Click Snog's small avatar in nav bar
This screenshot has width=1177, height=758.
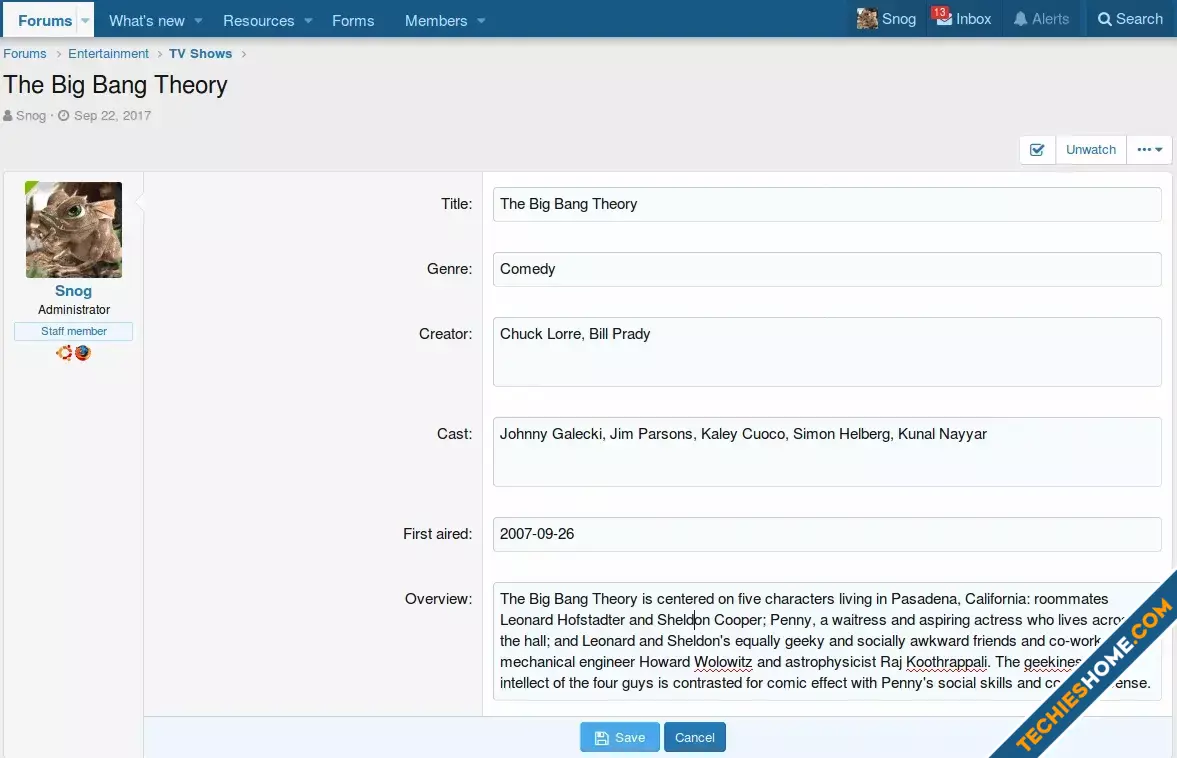coord(867,19)
